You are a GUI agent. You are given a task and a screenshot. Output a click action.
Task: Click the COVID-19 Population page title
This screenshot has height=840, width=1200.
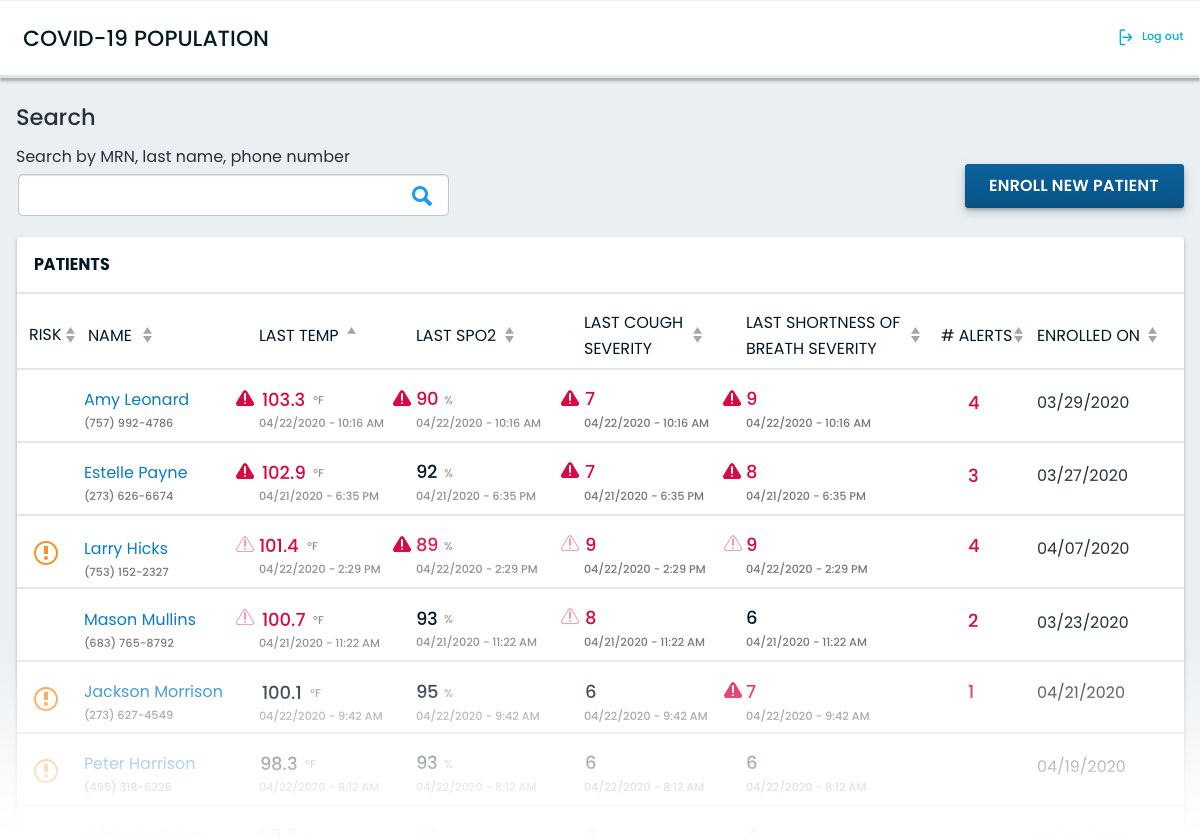click(146, 39)
